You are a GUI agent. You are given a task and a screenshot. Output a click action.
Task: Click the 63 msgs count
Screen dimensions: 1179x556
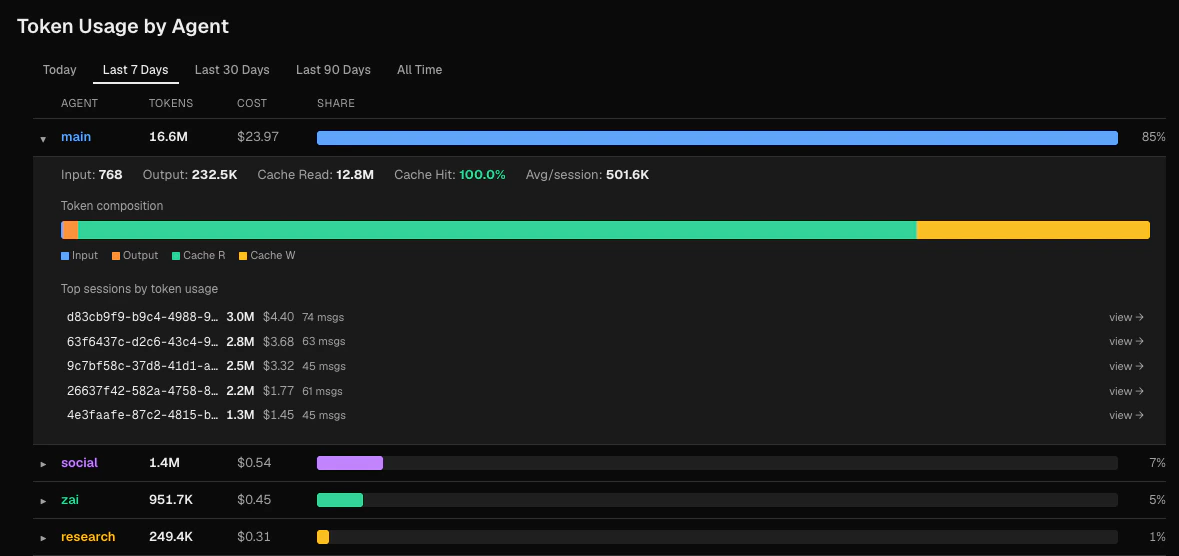point(323,342)
